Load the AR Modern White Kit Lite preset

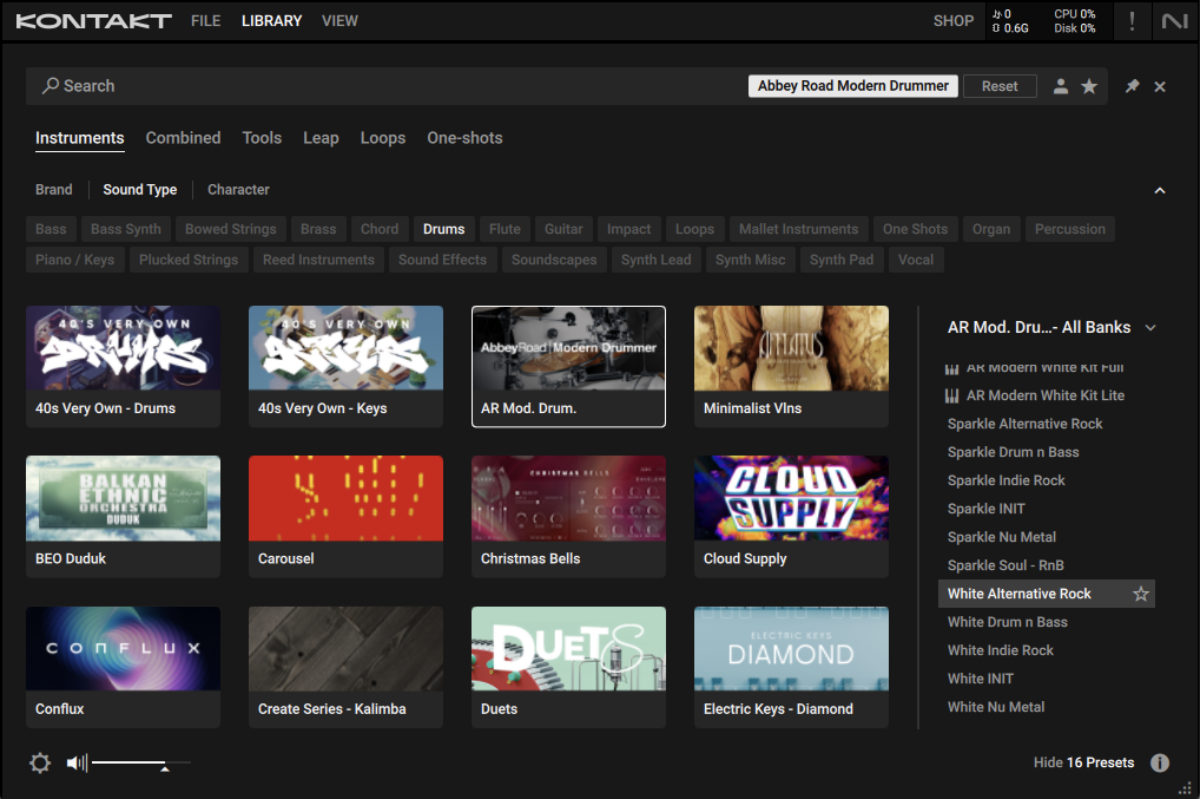click(x=1046, y=396)
